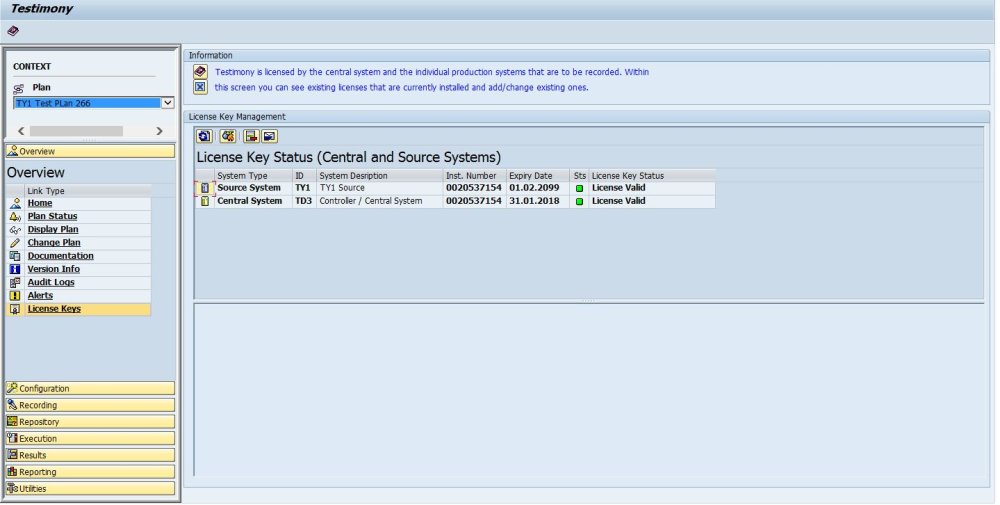
Task: Click the Link Type column header
Action: (88, 191)
